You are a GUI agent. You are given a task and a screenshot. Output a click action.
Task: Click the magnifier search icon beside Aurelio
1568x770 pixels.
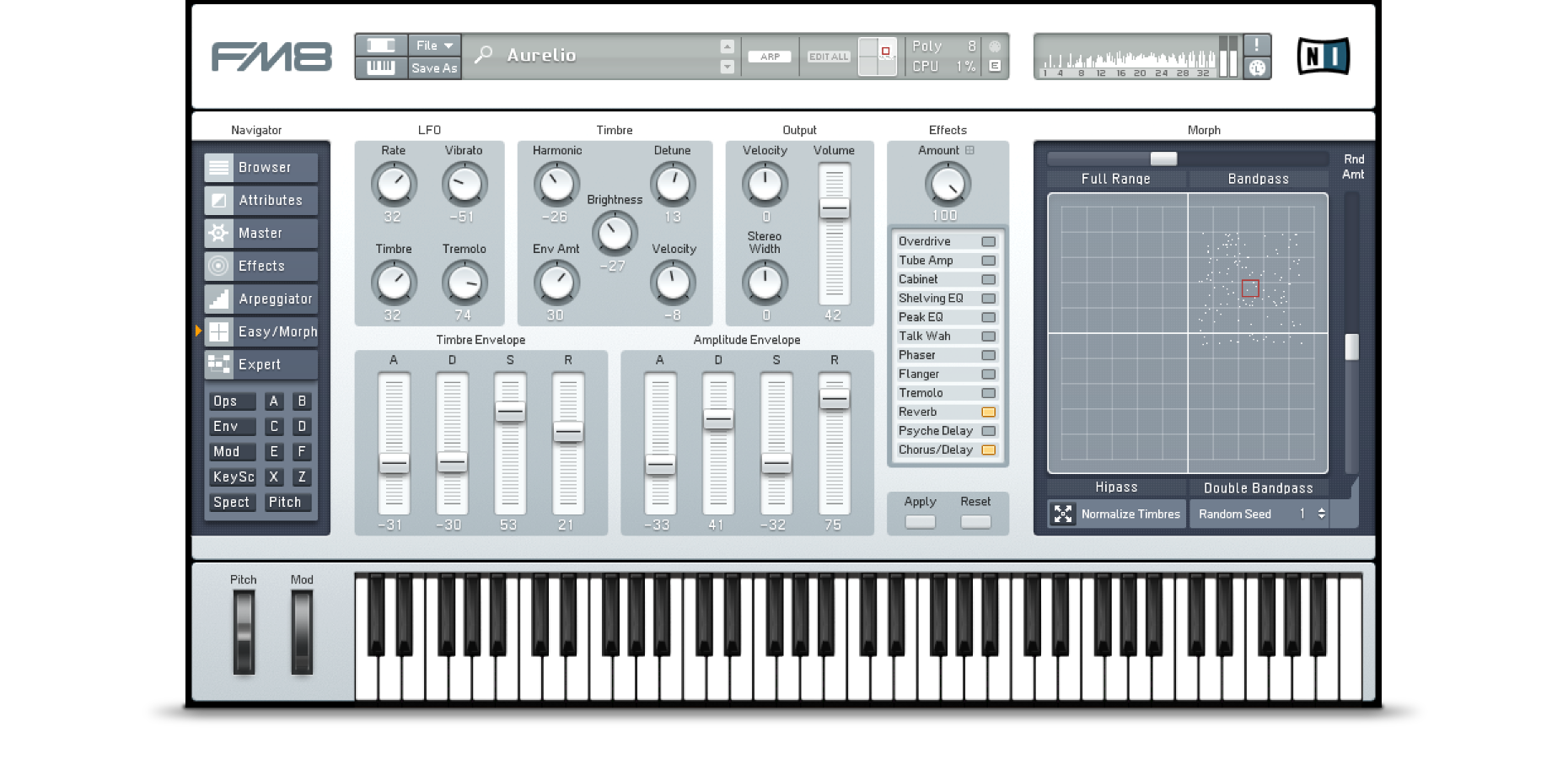[x=484, y=55]
